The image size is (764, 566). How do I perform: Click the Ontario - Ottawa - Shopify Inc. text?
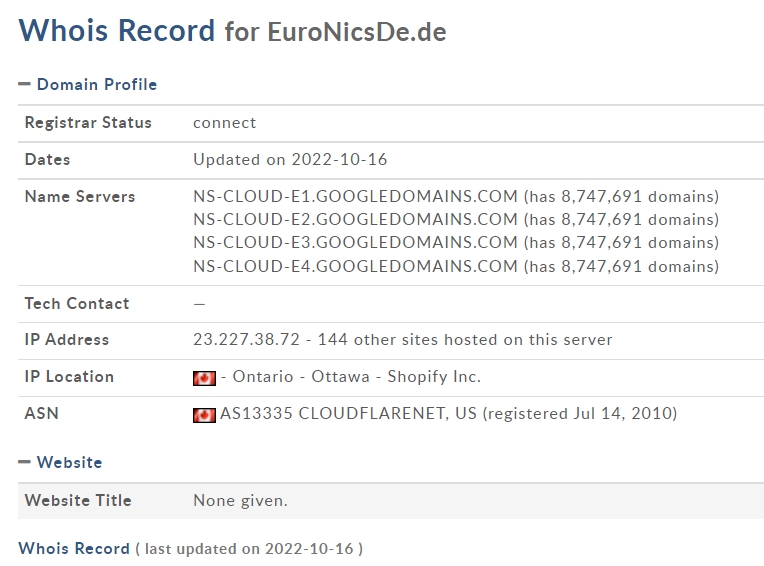357,377
